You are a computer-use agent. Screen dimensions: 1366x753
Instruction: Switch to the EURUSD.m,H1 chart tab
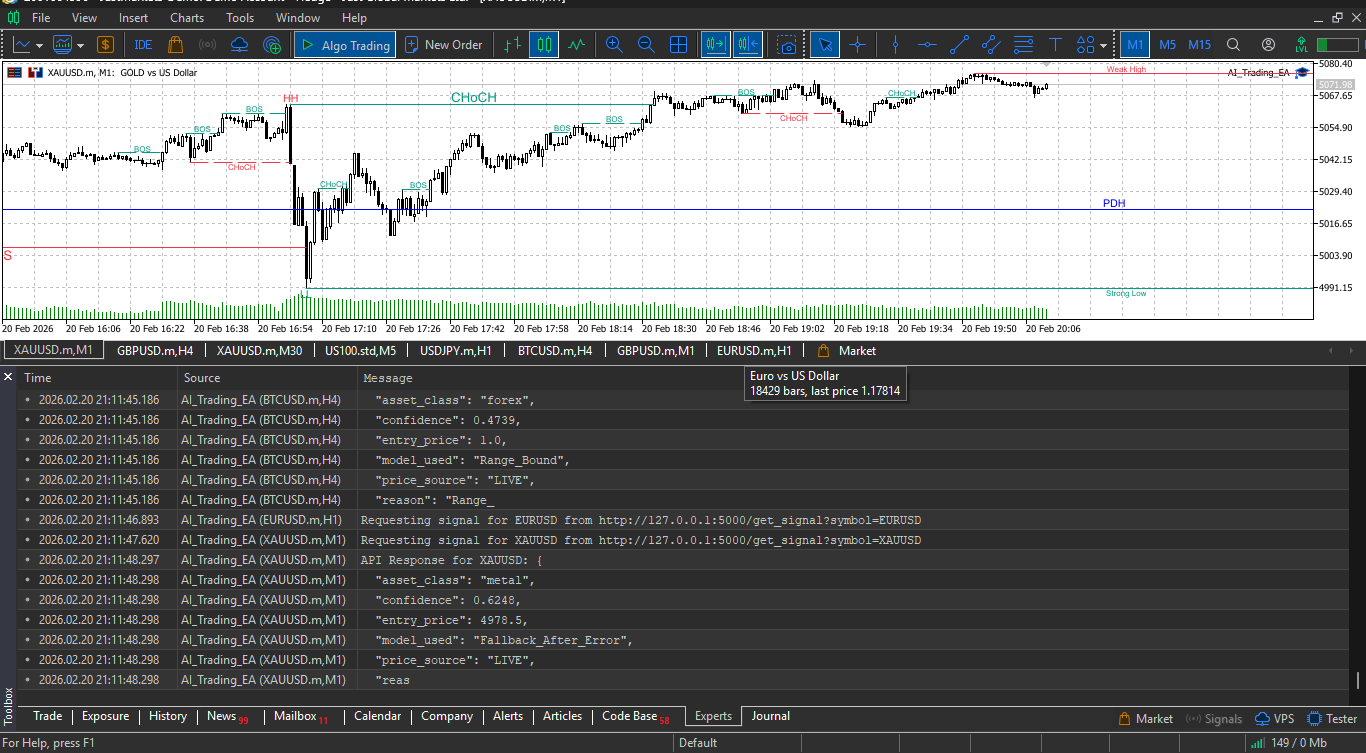(x=754, y=350)
